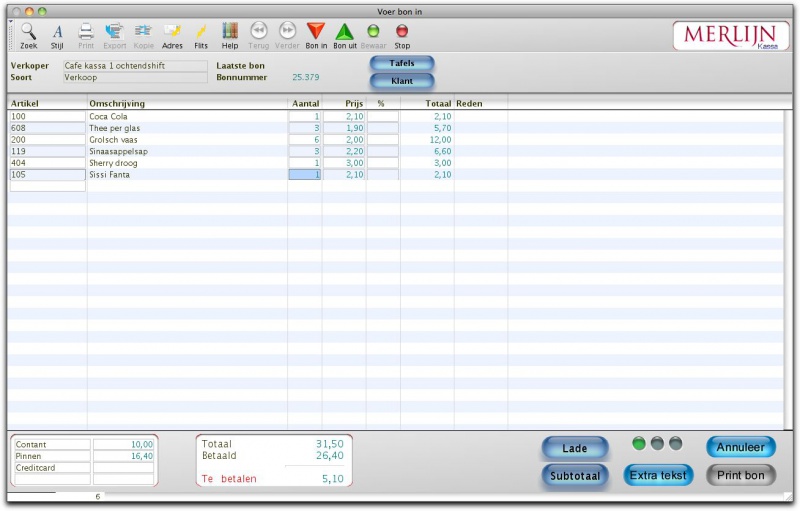This screenshot has width=800, height=511.
Task: Select the Aantal field for Sissi Fanta
Action: click(305, 175)
